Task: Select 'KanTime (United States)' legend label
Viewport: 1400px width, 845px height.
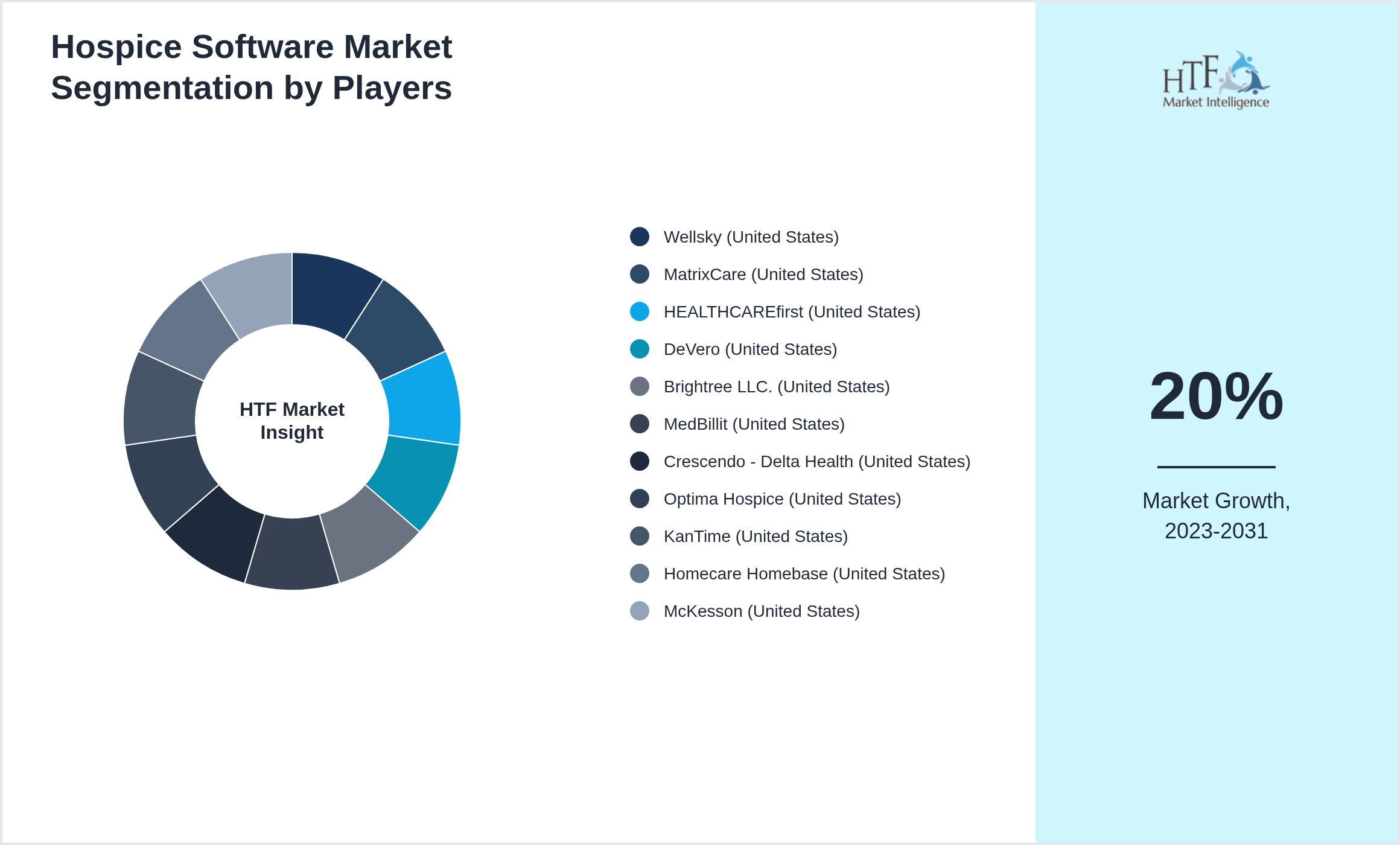Action: tap(756, 537)
